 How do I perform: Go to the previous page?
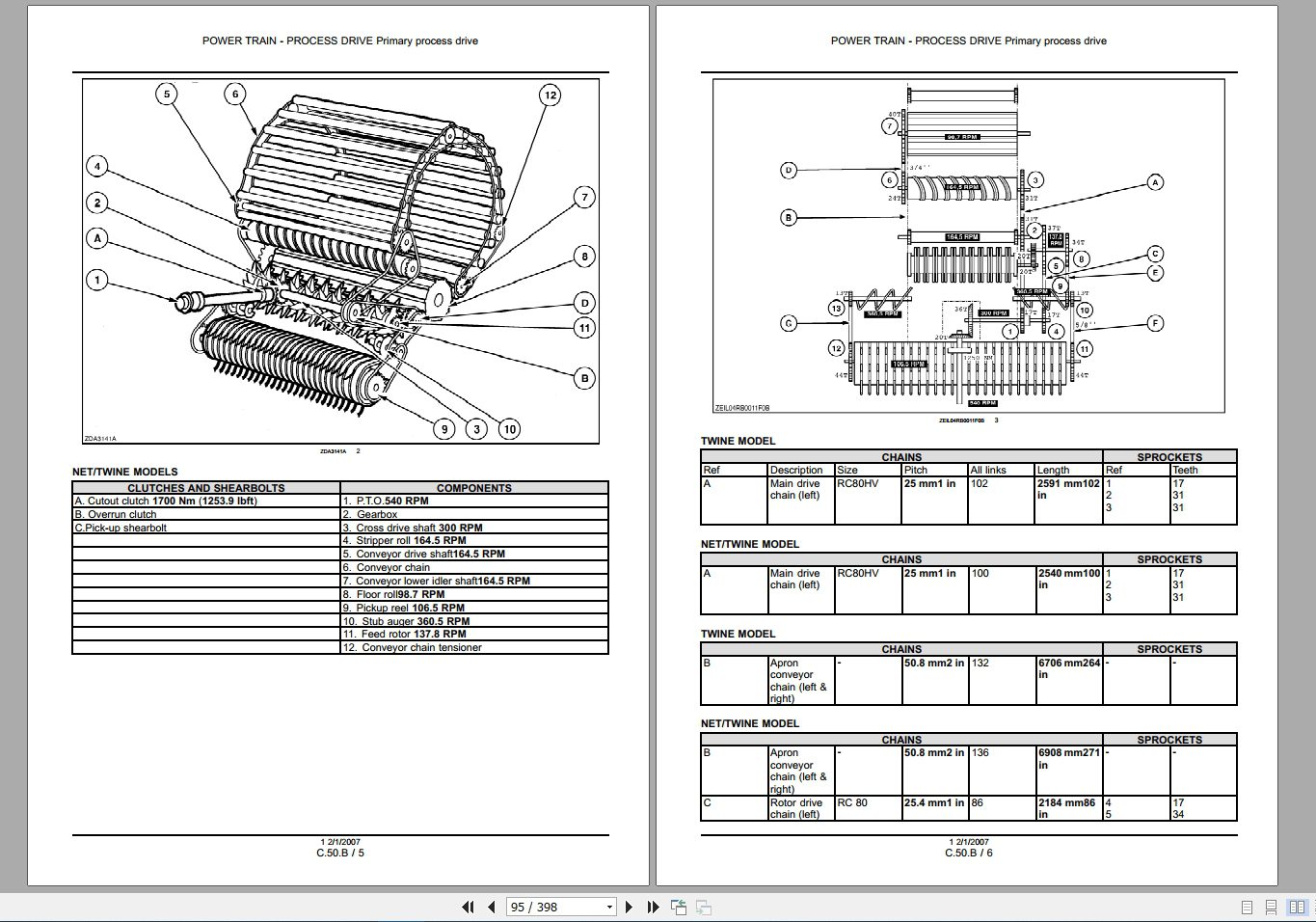(x=491, y=907)
